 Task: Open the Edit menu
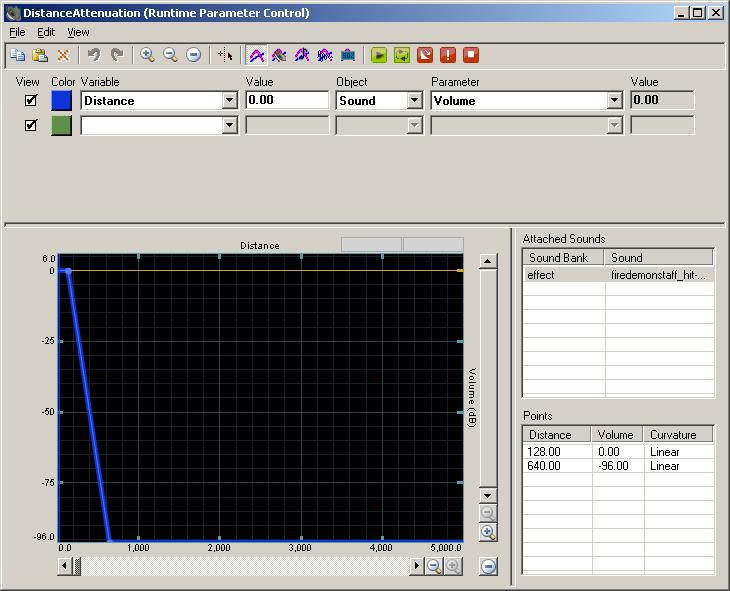click(46, 32)
